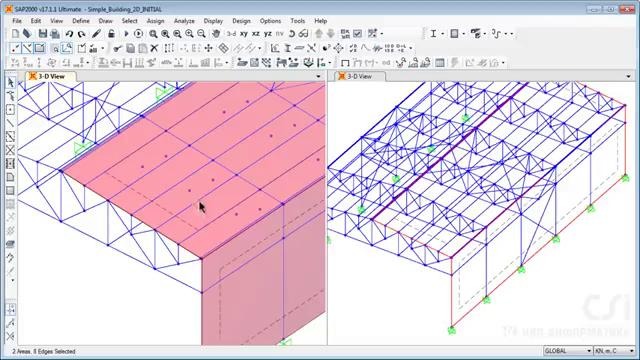Click the Run Analysis play arrow
This screenshot has width=640, height=360.
tap(126, 34)
